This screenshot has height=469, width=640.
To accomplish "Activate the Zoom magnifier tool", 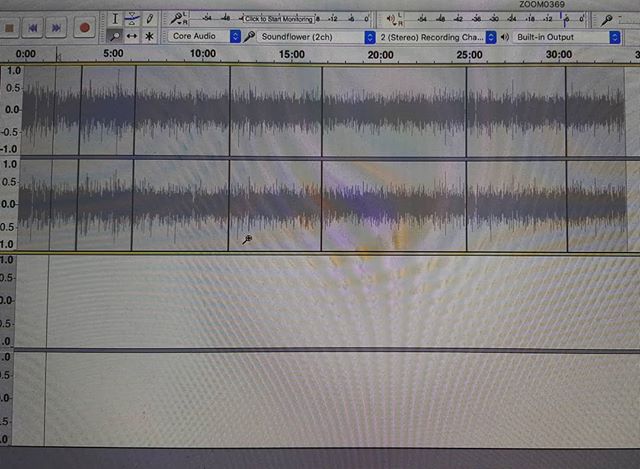I will (x=115, y=36).
